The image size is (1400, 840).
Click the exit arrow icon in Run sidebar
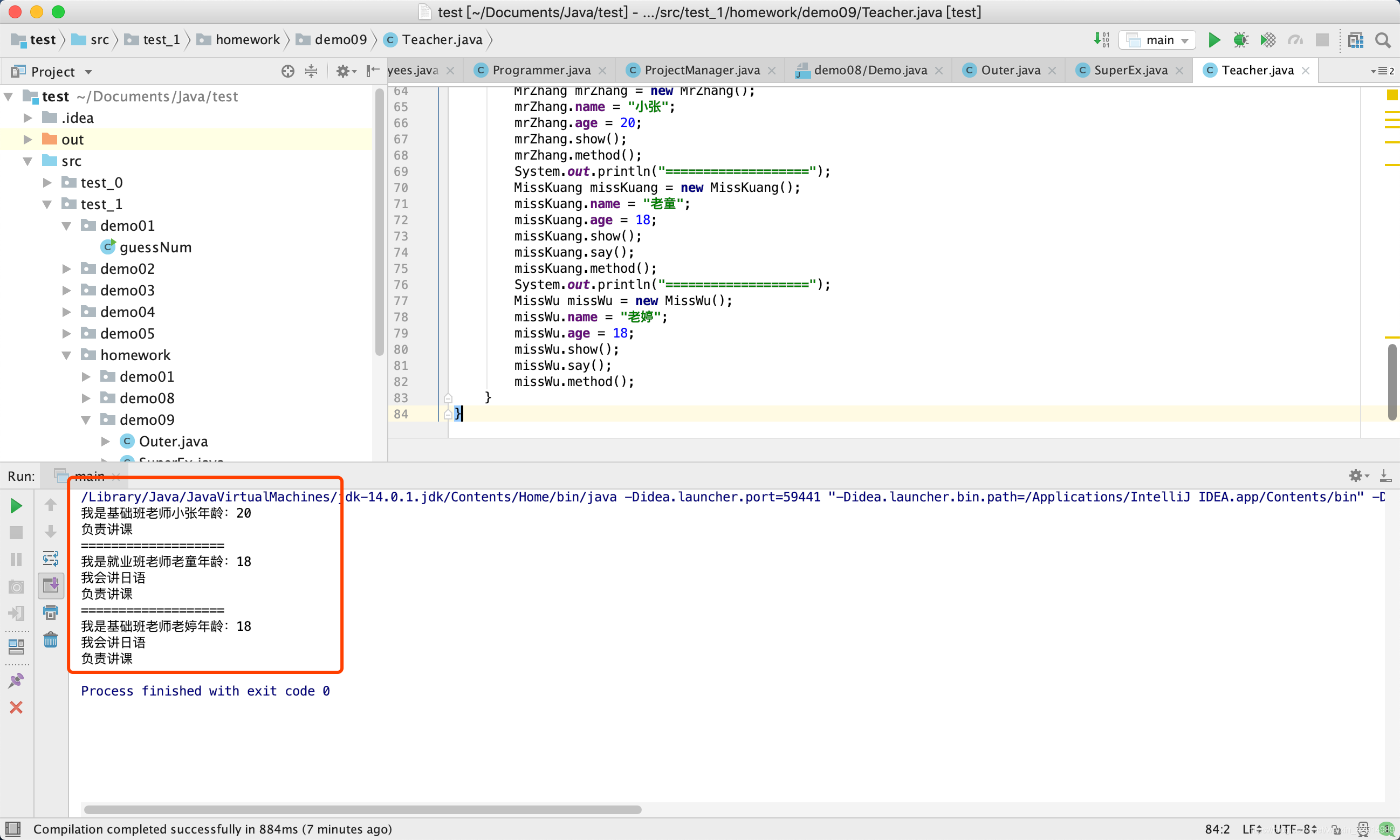[16, 613]
